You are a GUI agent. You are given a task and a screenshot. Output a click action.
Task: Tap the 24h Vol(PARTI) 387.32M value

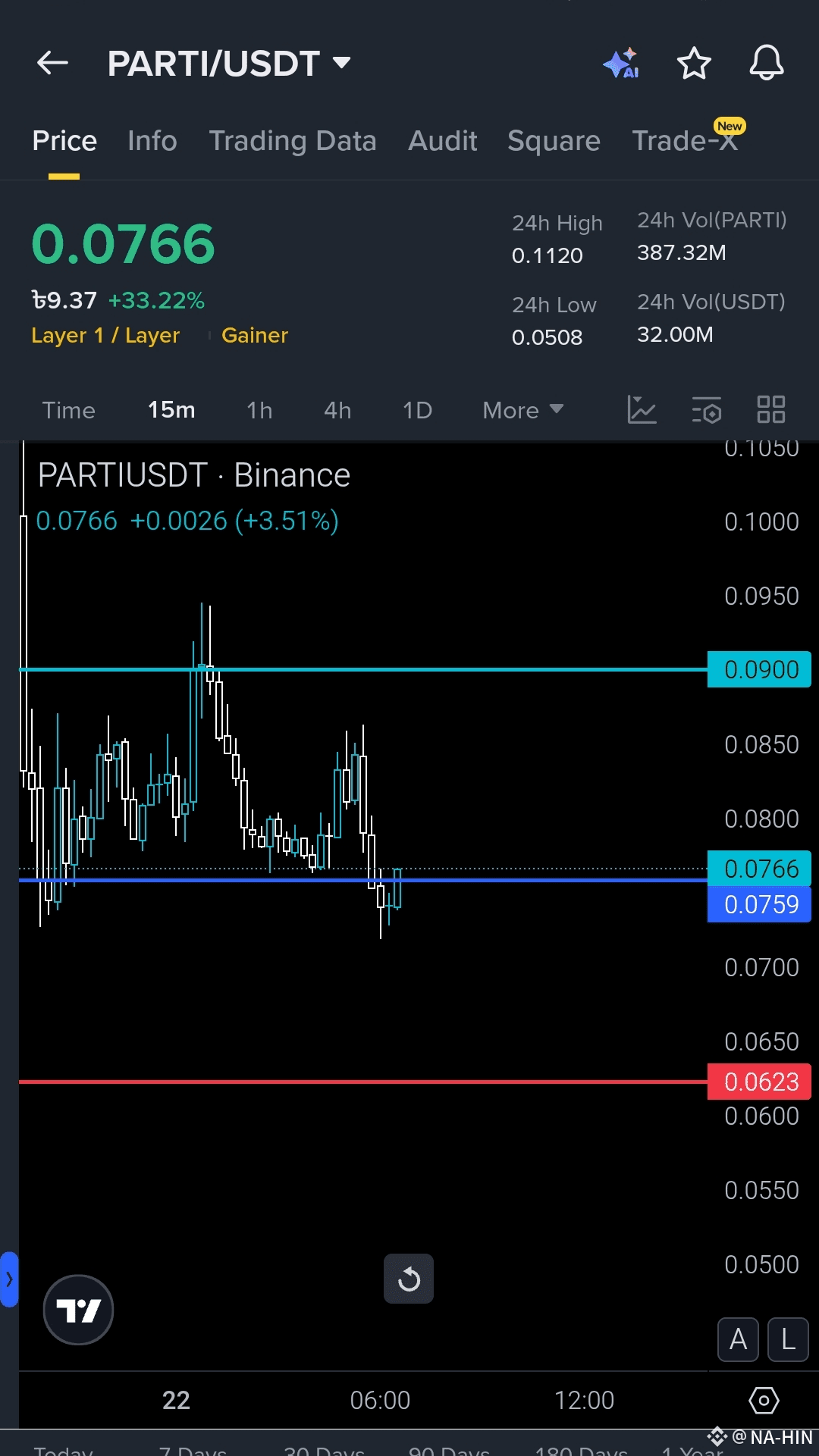(682, 252)
